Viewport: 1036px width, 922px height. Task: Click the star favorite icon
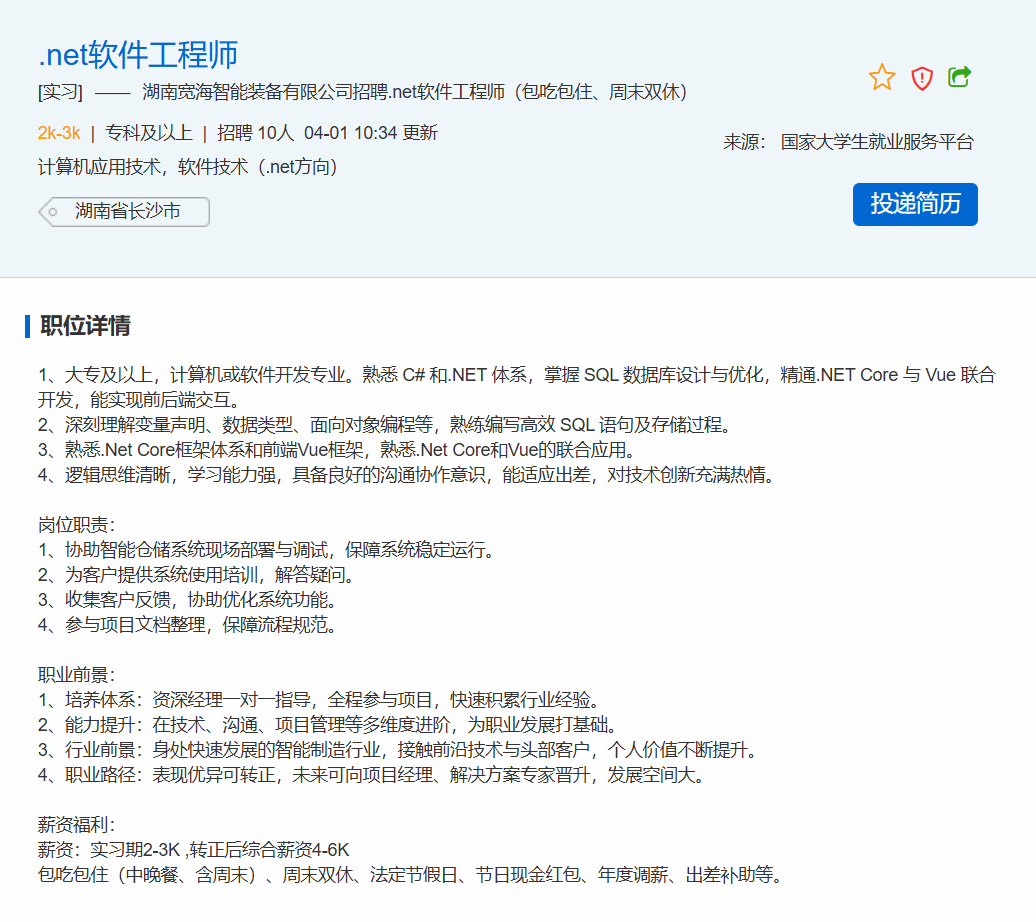point(882,78)
